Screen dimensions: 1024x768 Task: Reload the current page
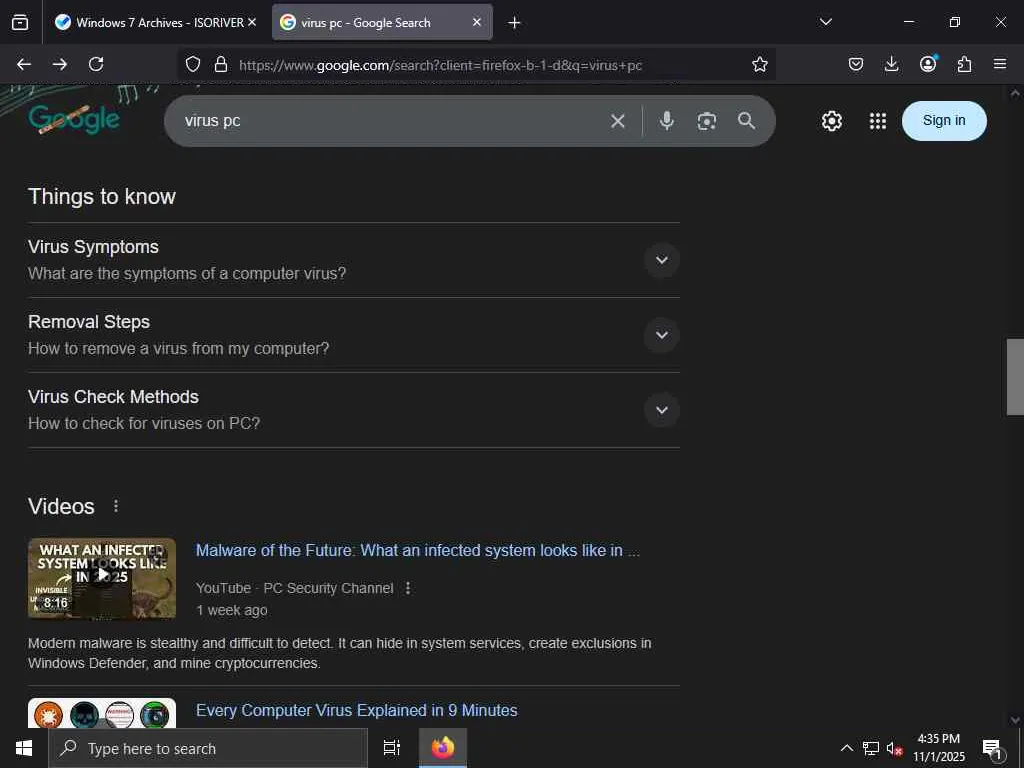[x=96, y=64]
